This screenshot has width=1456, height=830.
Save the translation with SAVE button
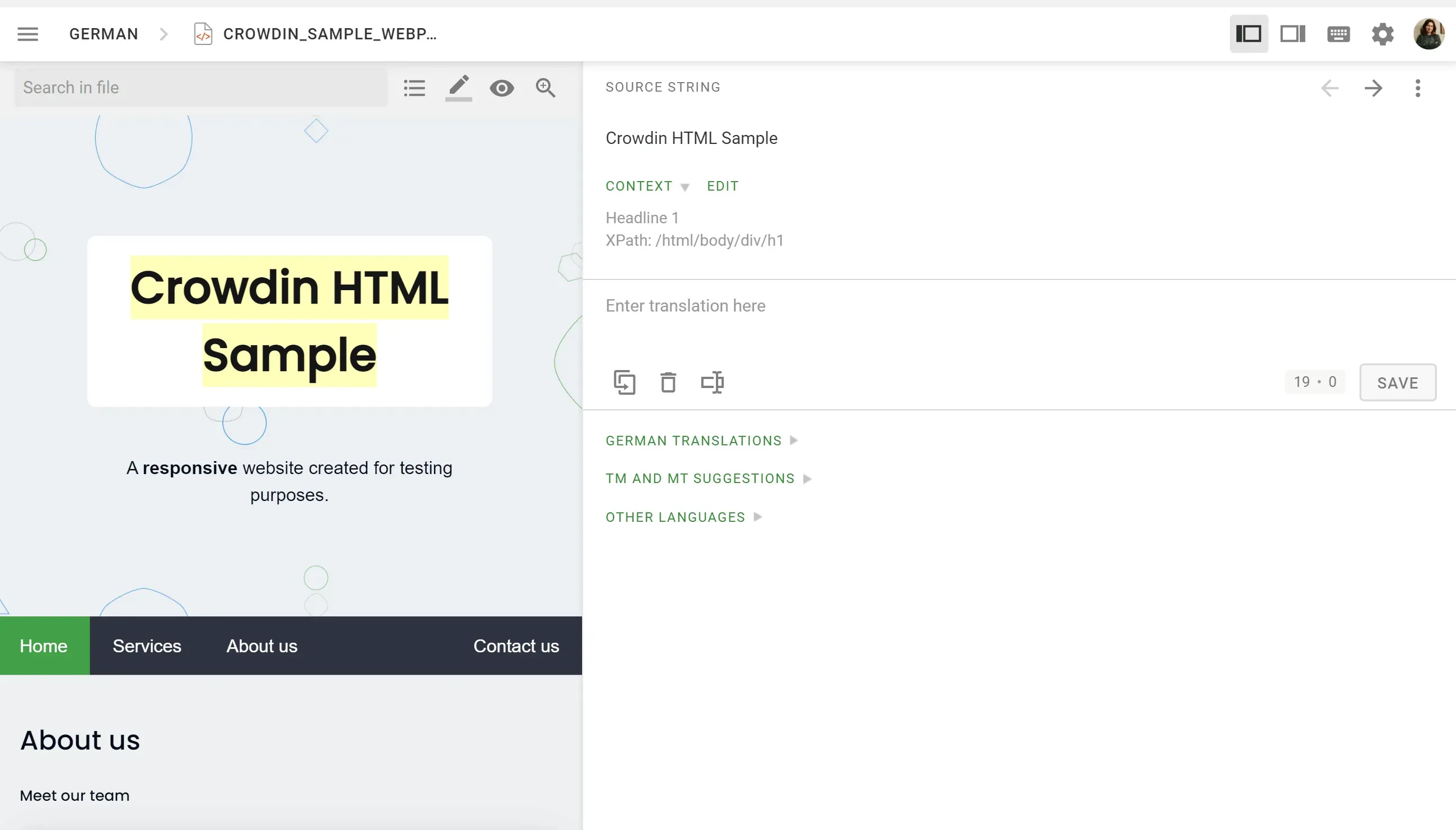coord(1397,382)
